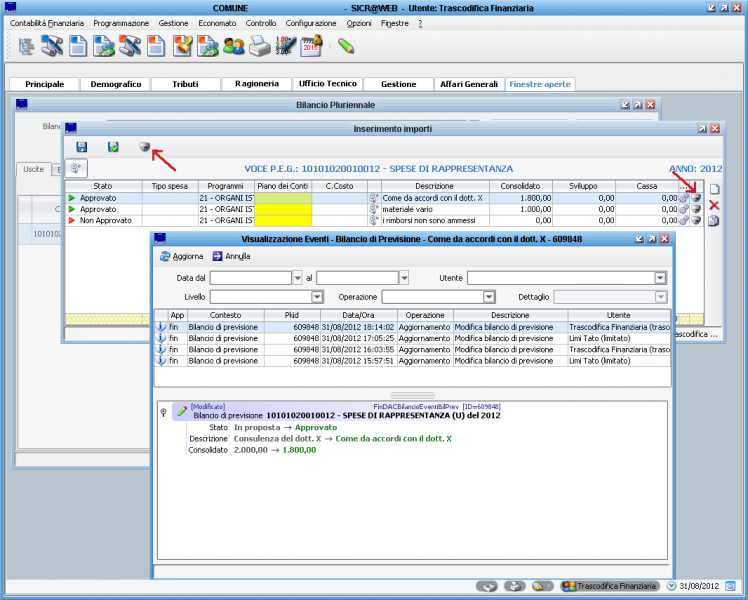Expand the Livello combo box
This screenshot has height=600, width=748.
coord(317,297)
